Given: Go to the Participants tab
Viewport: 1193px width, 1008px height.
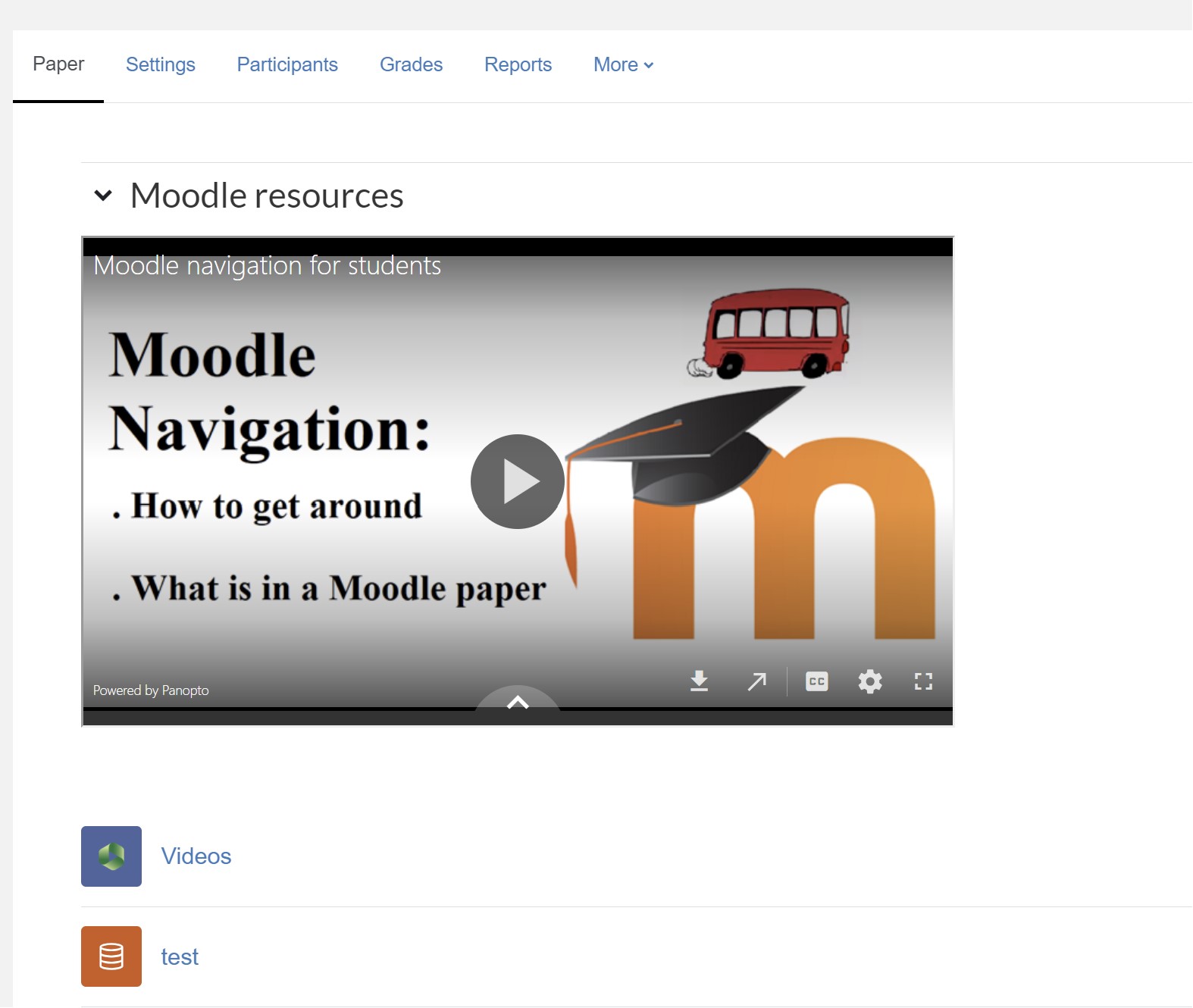Looking at the screenshot, I should click(287, 65).
